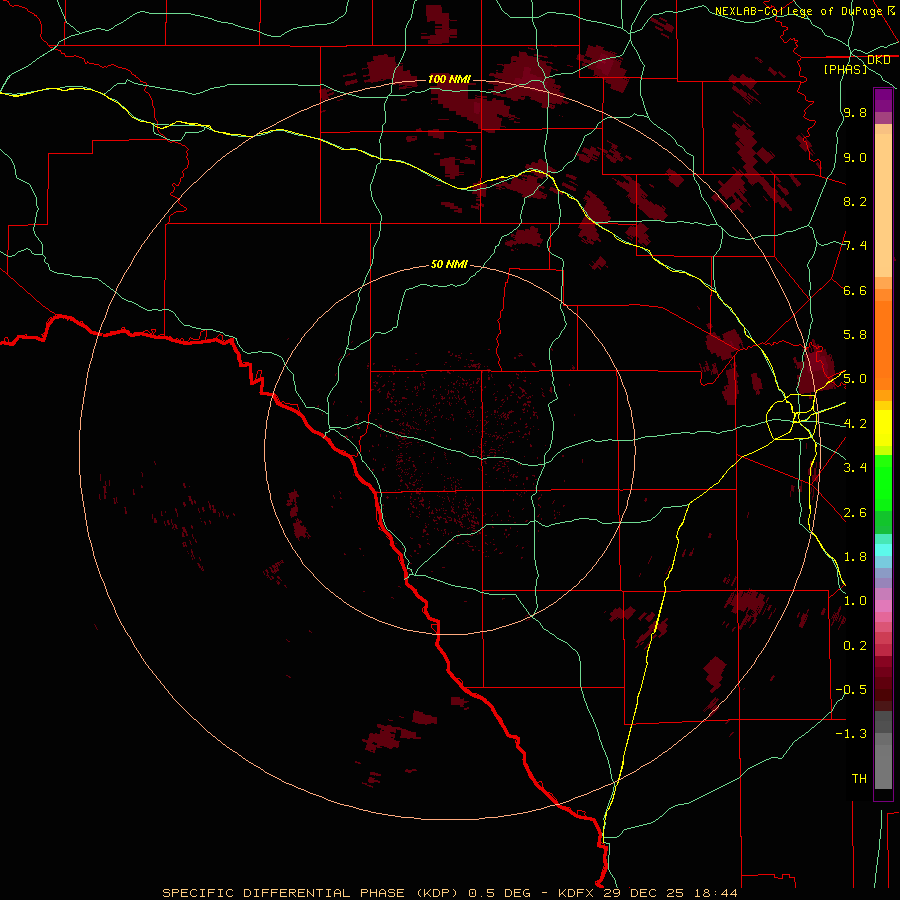
Task: Click the 1.8 value on color scale
Action: pyautogui.click(x=855, y=557)
